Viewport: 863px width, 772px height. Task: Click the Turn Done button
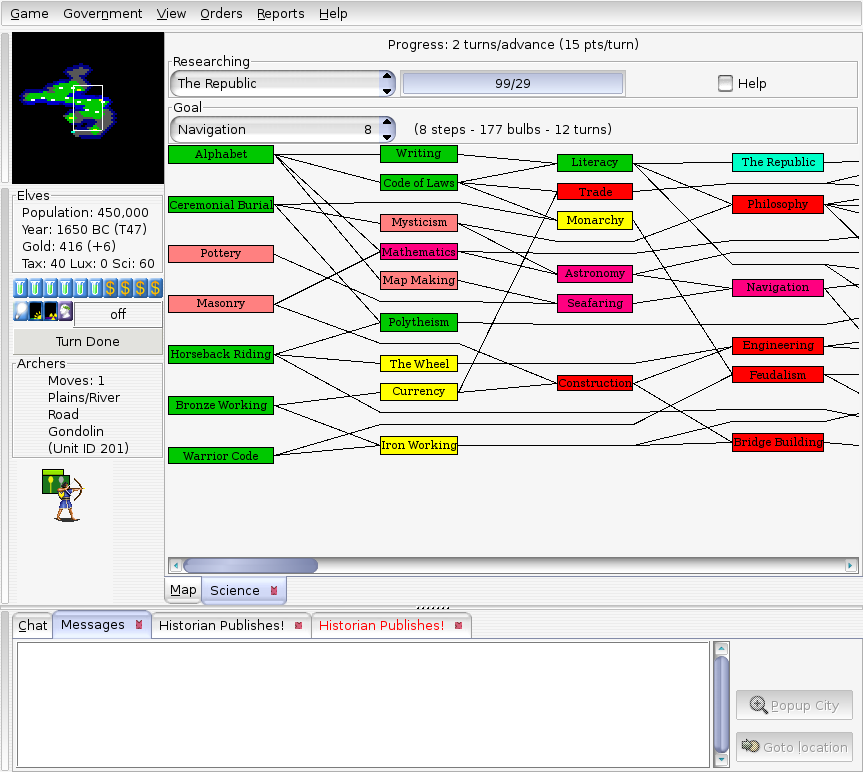click(x=88, y=342)
